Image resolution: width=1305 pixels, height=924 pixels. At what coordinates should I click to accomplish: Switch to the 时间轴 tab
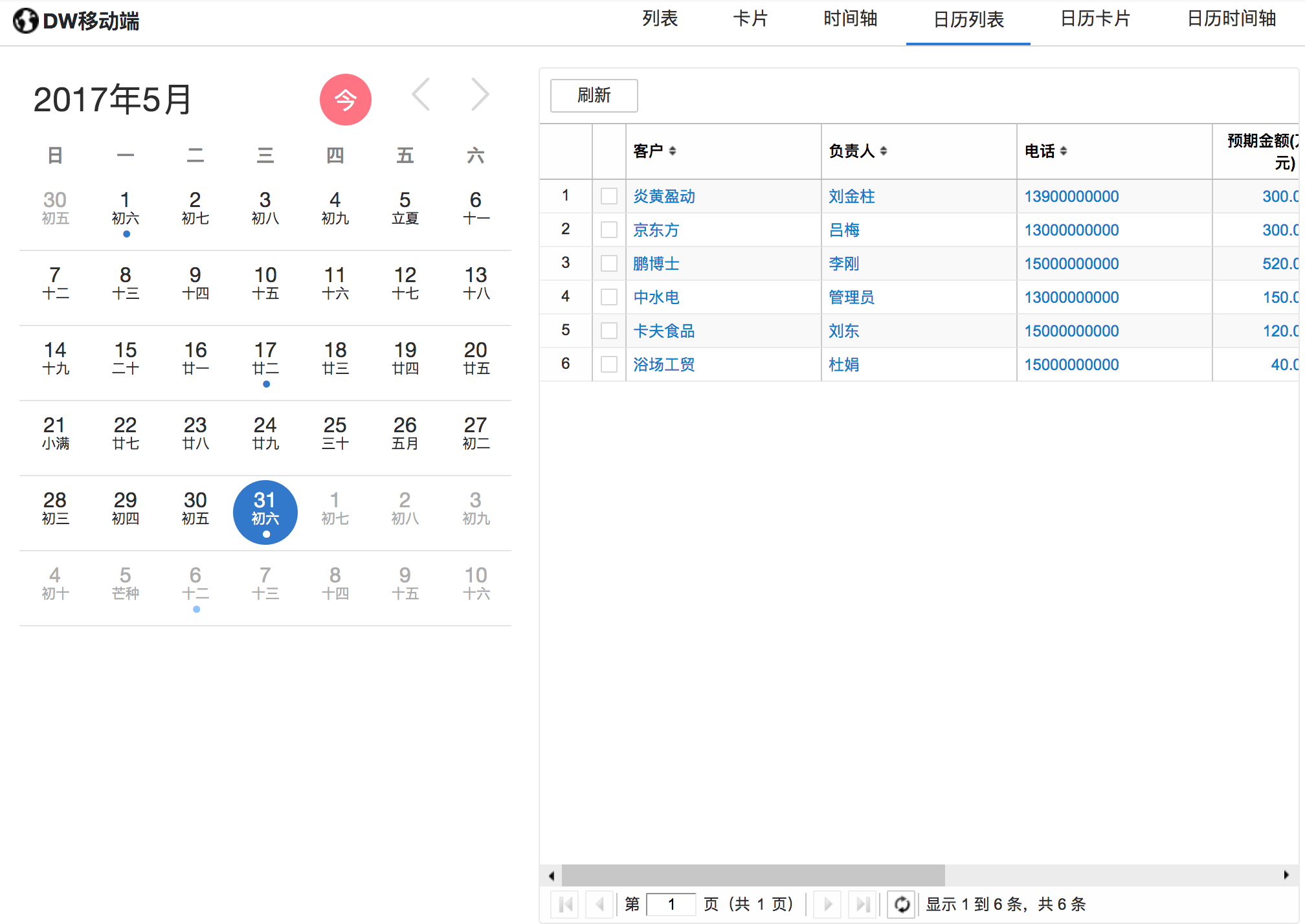[x=850, y=19]
